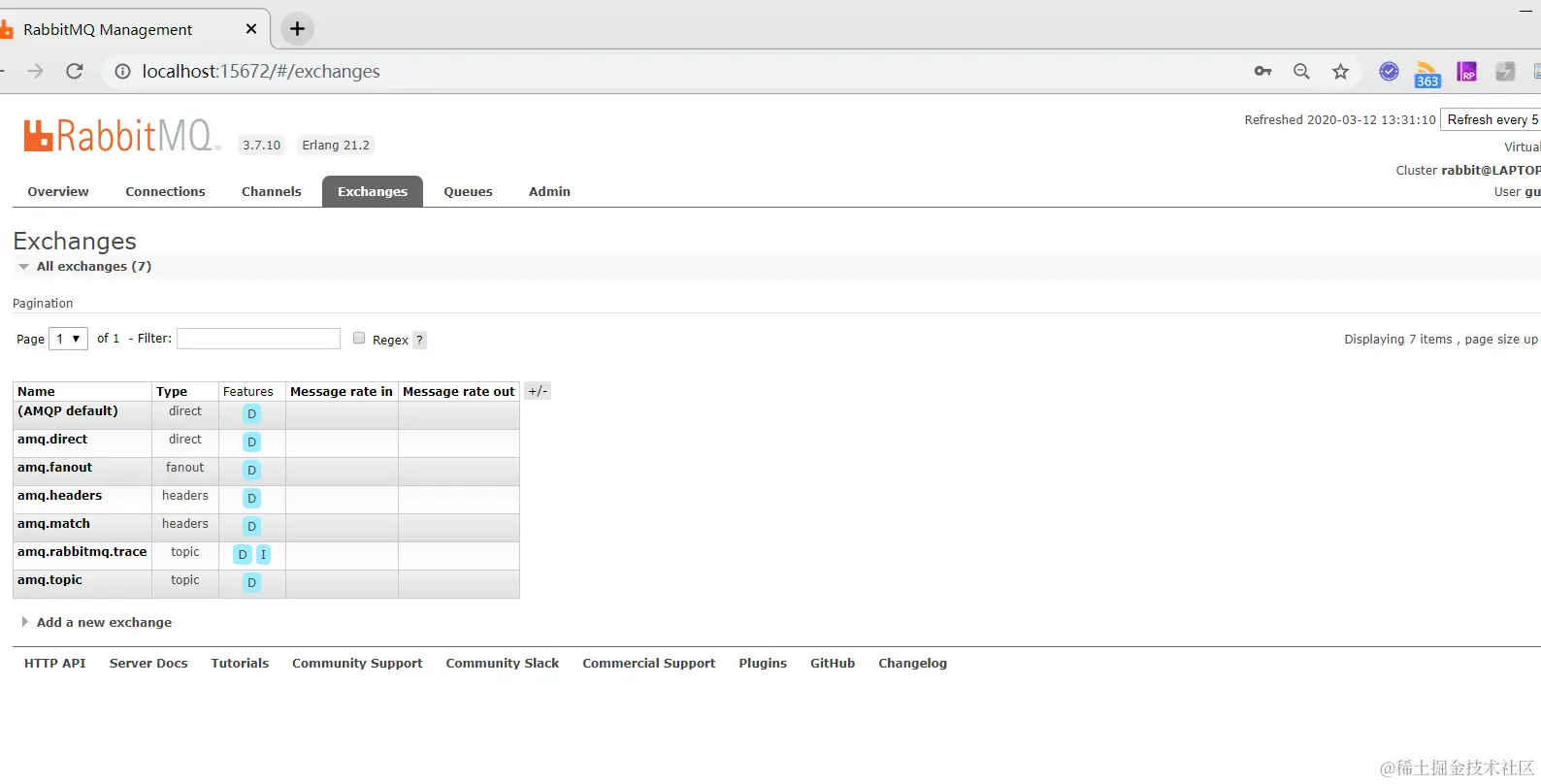The height and width of the screenshot is (784, 1541).
Task: Open a new browser tab
Action: (x=298, y=29)
